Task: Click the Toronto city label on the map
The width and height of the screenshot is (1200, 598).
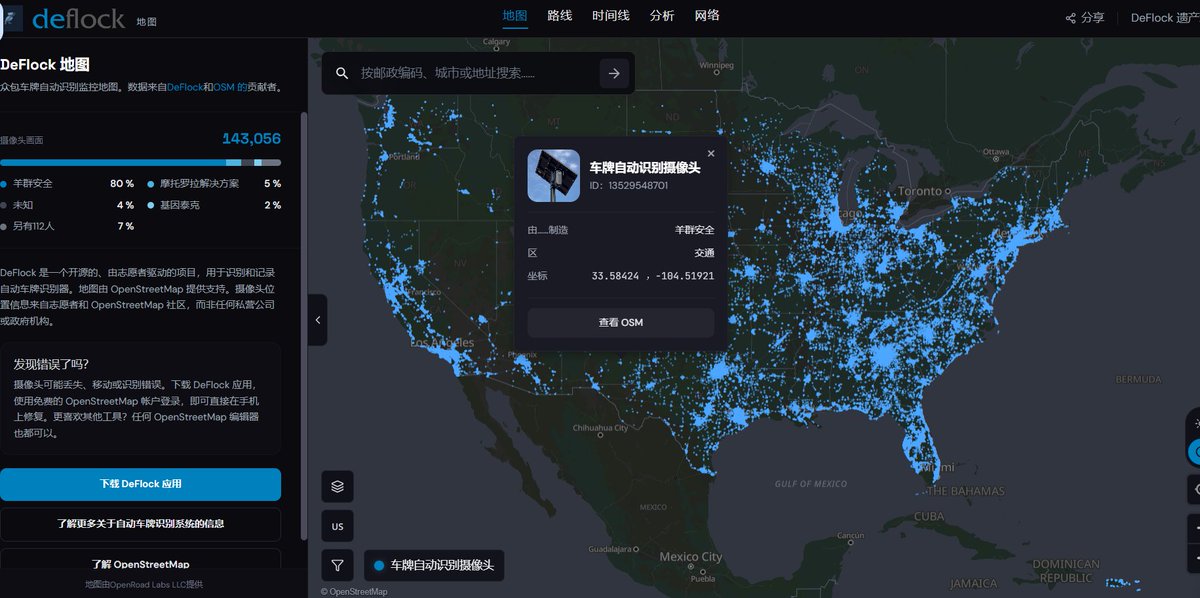Action: [920, 191]
